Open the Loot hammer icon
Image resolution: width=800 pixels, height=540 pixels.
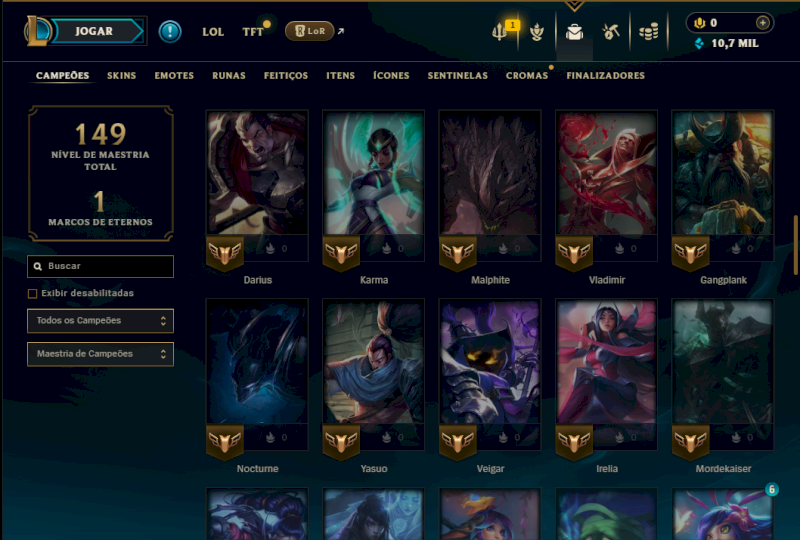pos(611,32)
